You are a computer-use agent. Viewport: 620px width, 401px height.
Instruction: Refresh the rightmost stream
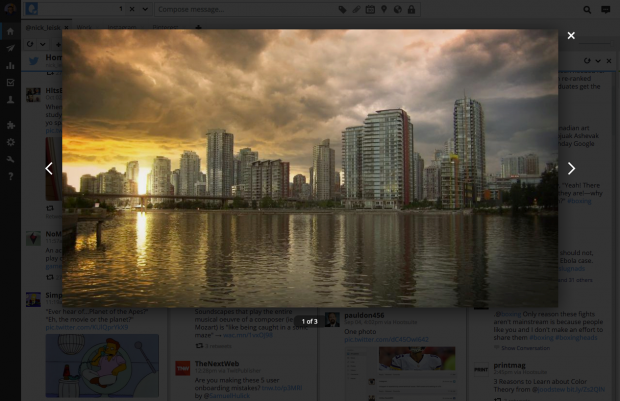587,61
